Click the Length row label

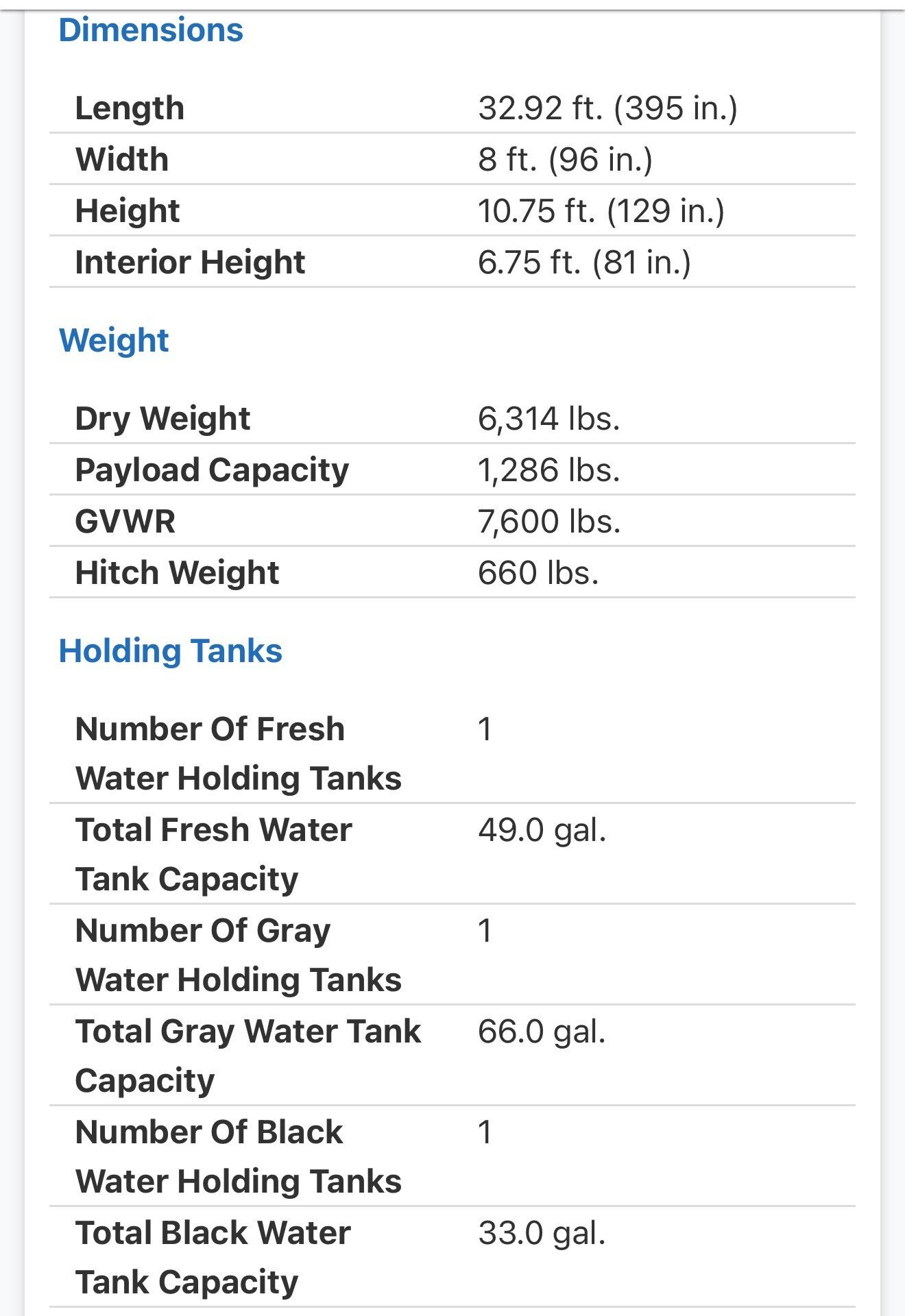[x=130, y=108]
